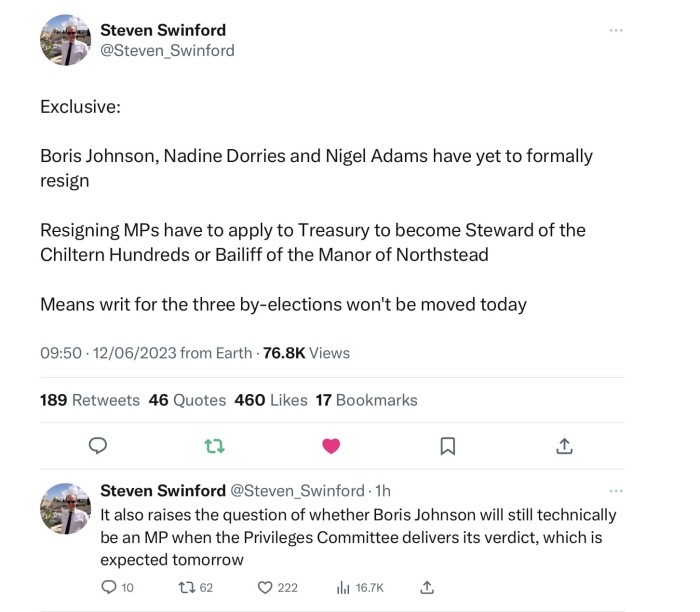The image size is (700, 612).
Task: Reply to the Privileges Committee tweet
Action: (x=110, y=587)
